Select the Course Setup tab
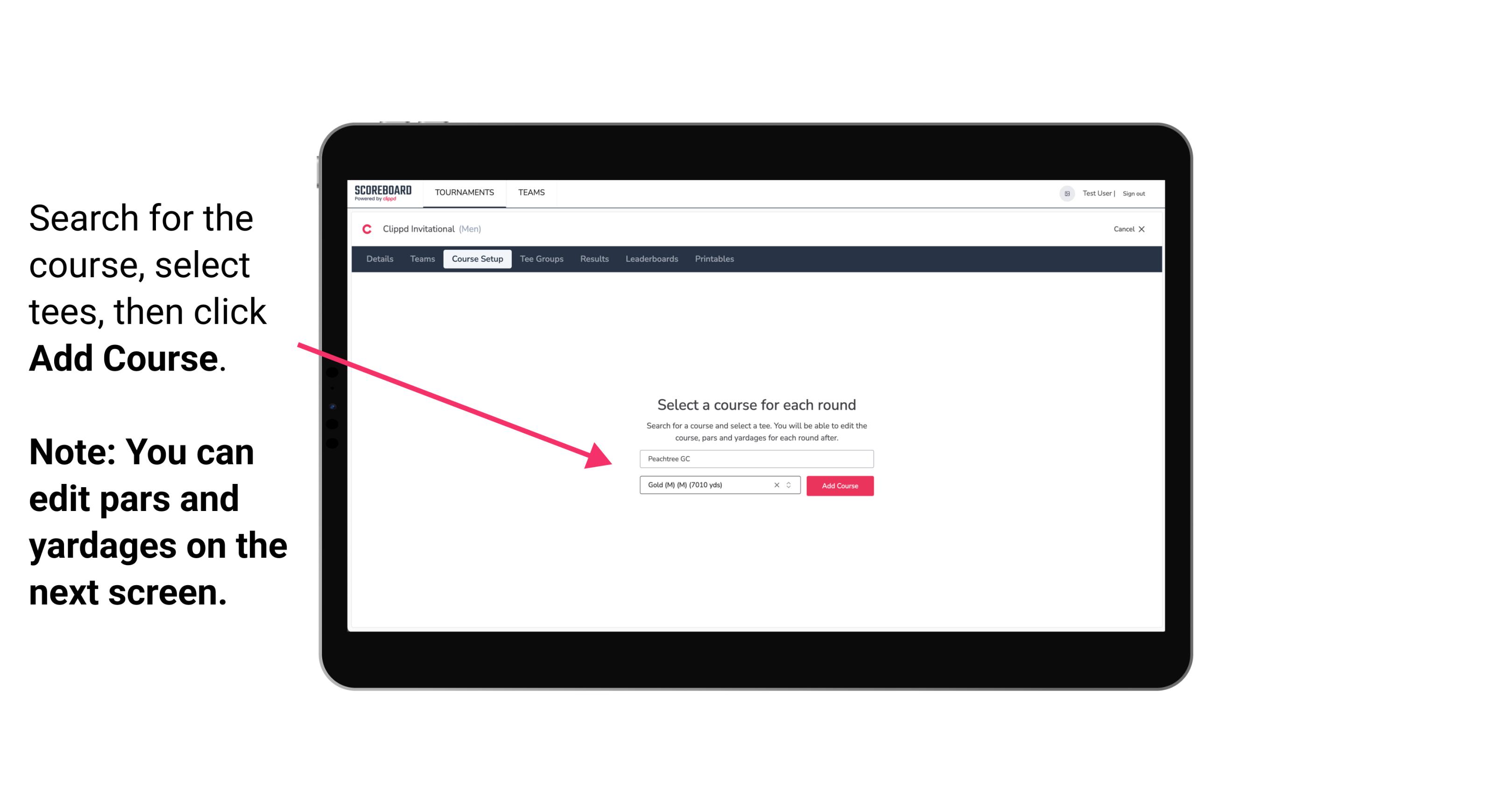The width and height of the screenshot is (1510, 812). (x=477, y=259)
